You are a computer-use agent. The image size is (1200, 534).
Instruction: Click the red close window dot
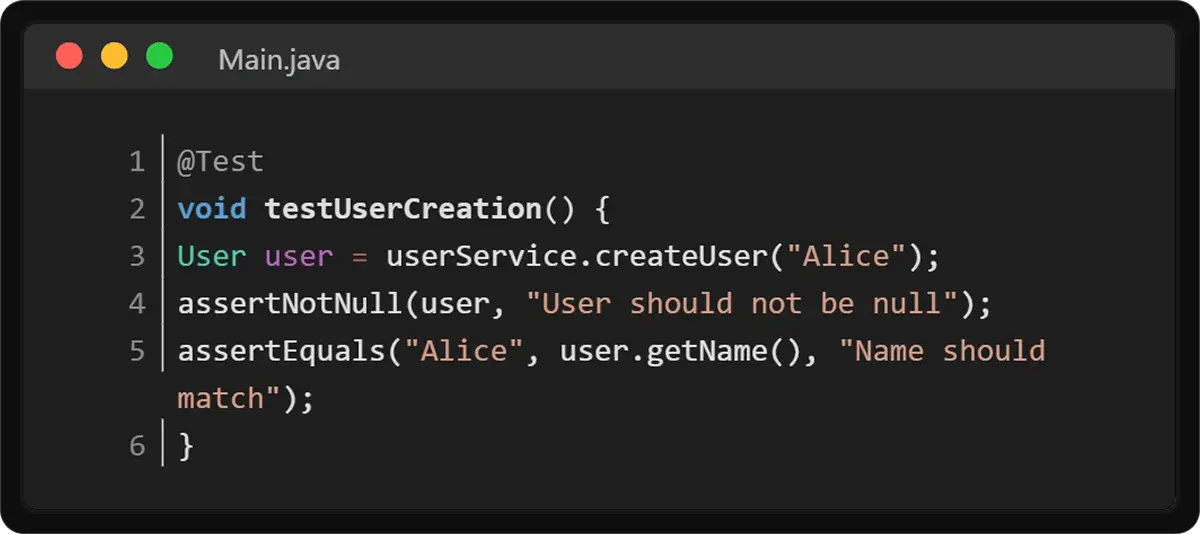click(x=69, y=56)
